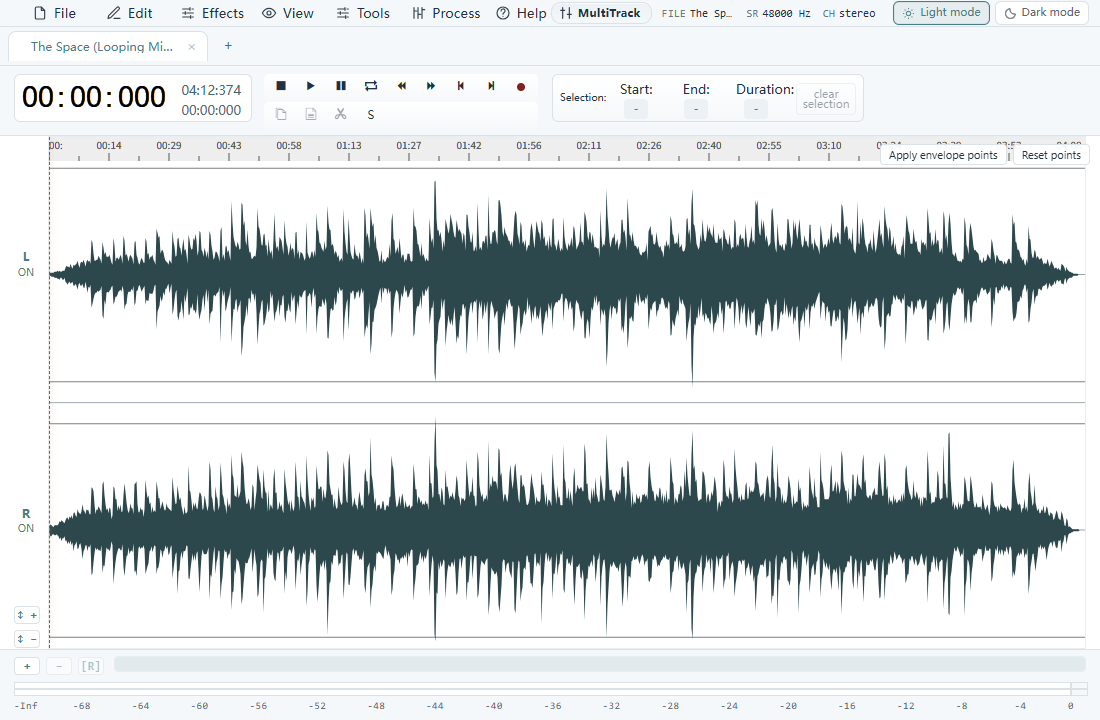Click the copy icon below transport
Viewport: 1100px width, 720px height.
281,114
